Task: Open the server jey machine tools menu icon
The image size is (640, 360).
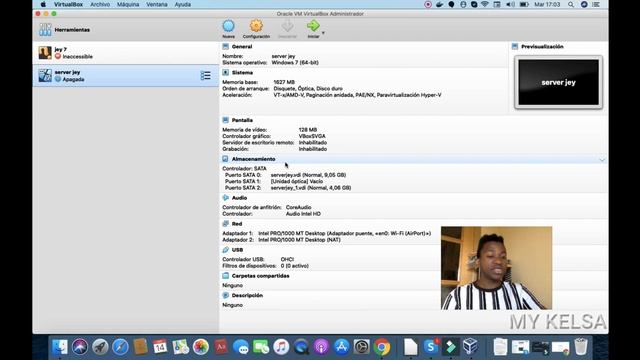Action: click(206, 76)
